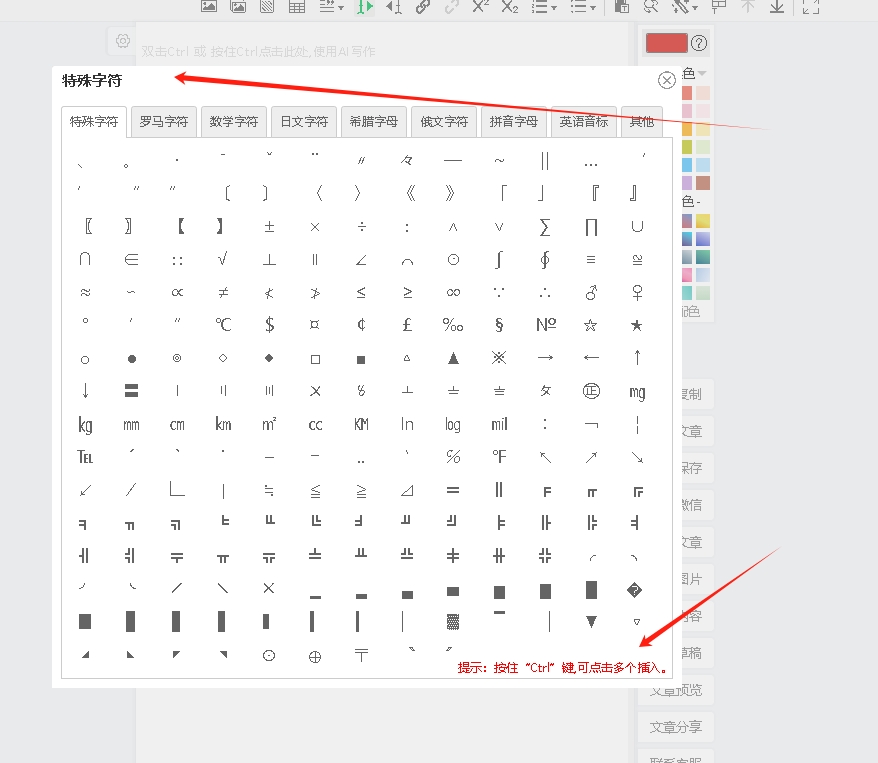Switch to the 希腊字母 tab
The height and width of the screenshot is (763, 878).
click(x=374, y=122)
